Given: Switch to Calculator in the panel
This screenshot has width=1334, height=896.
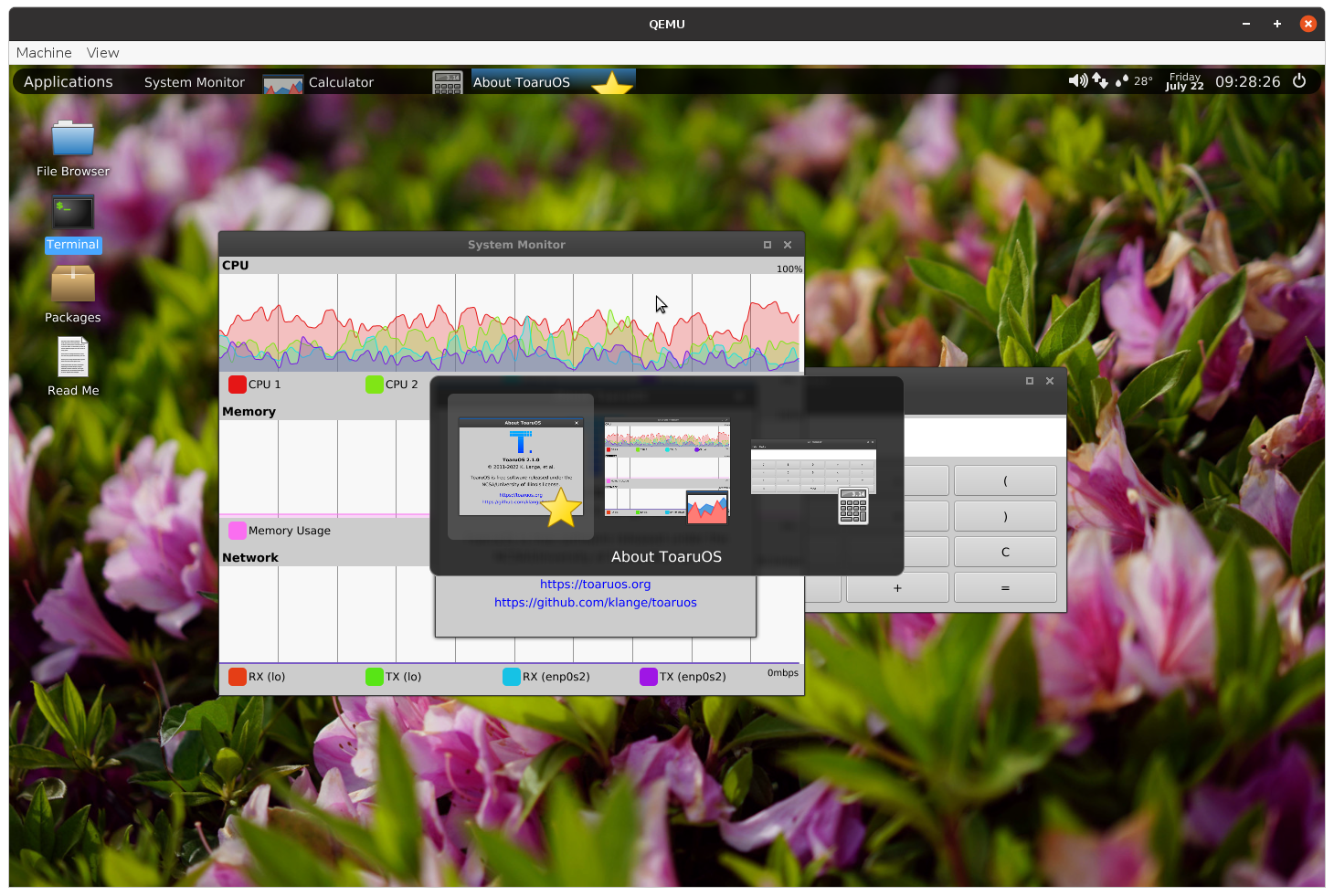Looking at the screenshot, I should click(341, 82).
